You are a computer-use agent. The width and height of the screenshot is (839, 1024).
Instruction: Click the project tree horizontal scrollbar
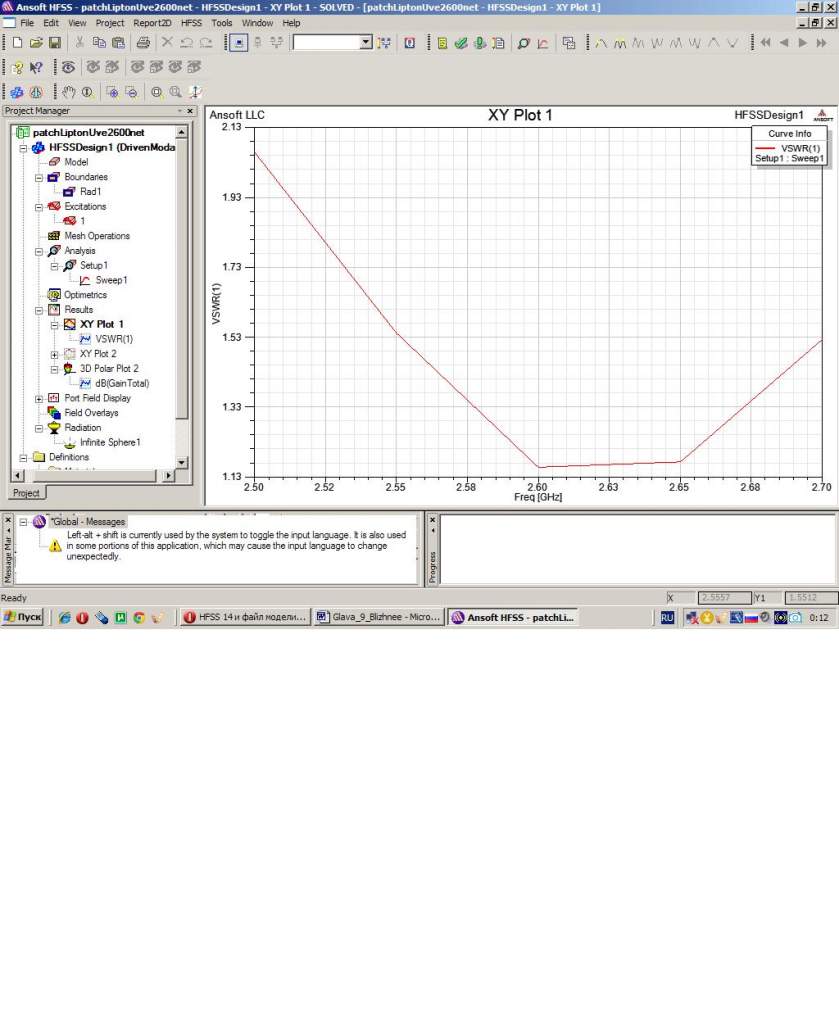click(93, 475)
